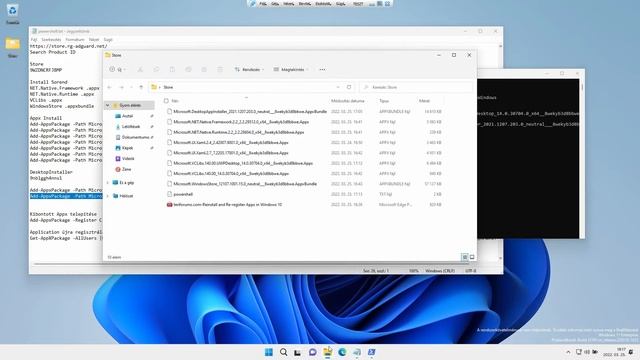The height and width of the screenshot is (360, 640).
Task: Open Videók in sidebar
Action: [128, 159]
